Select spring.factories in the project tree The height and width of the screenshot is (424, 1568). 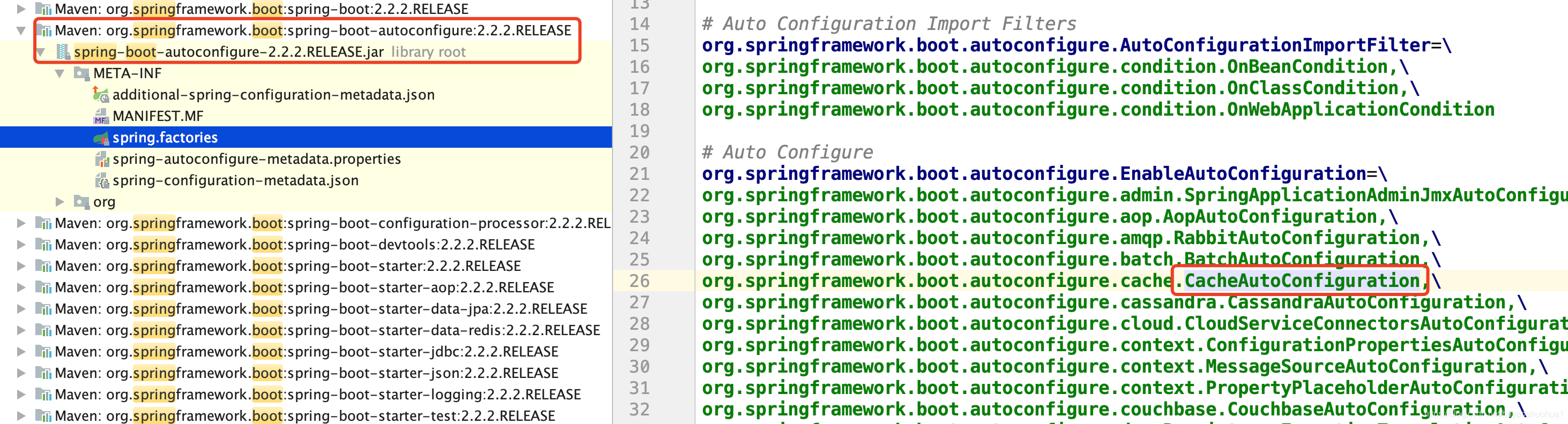(x=306, y=138)
